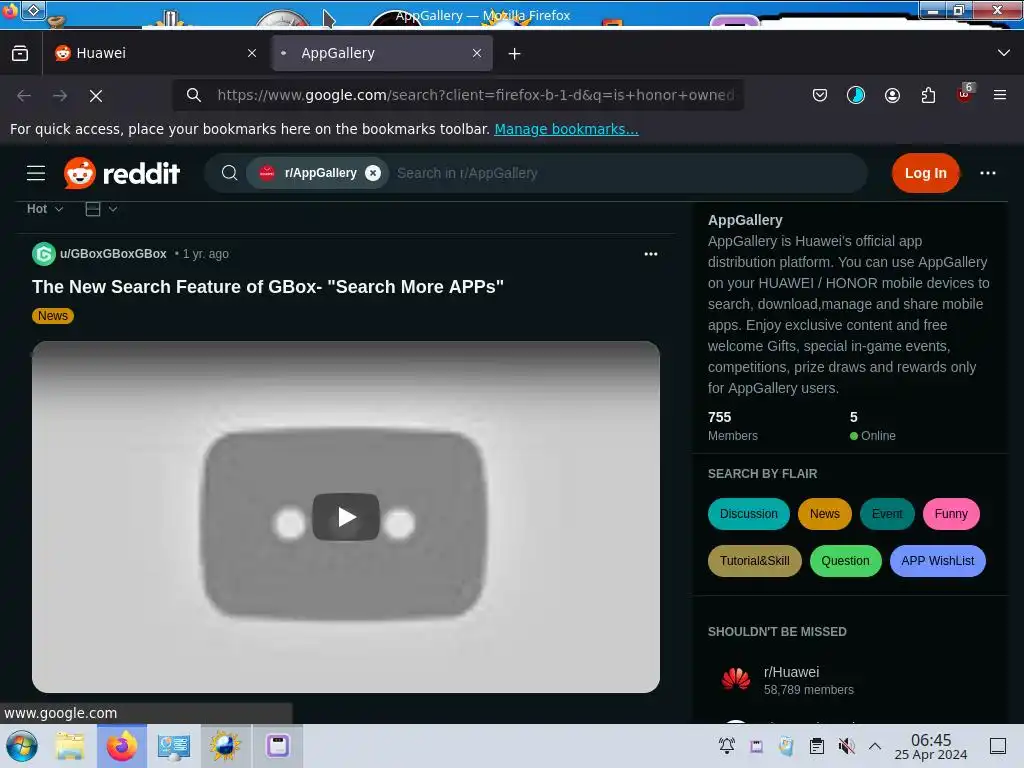Filter by Tutorial&Skill flair

pyautogui.click(x=754, y=561)
